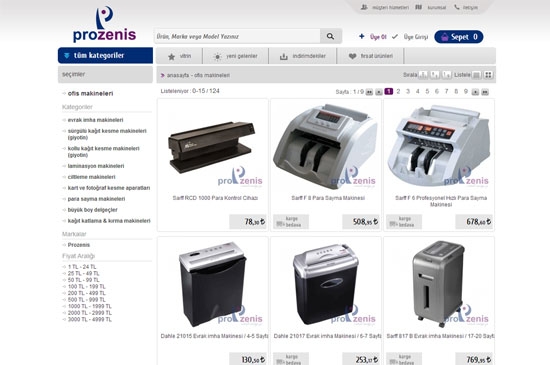Open the Sepet shopping cart

458,37
